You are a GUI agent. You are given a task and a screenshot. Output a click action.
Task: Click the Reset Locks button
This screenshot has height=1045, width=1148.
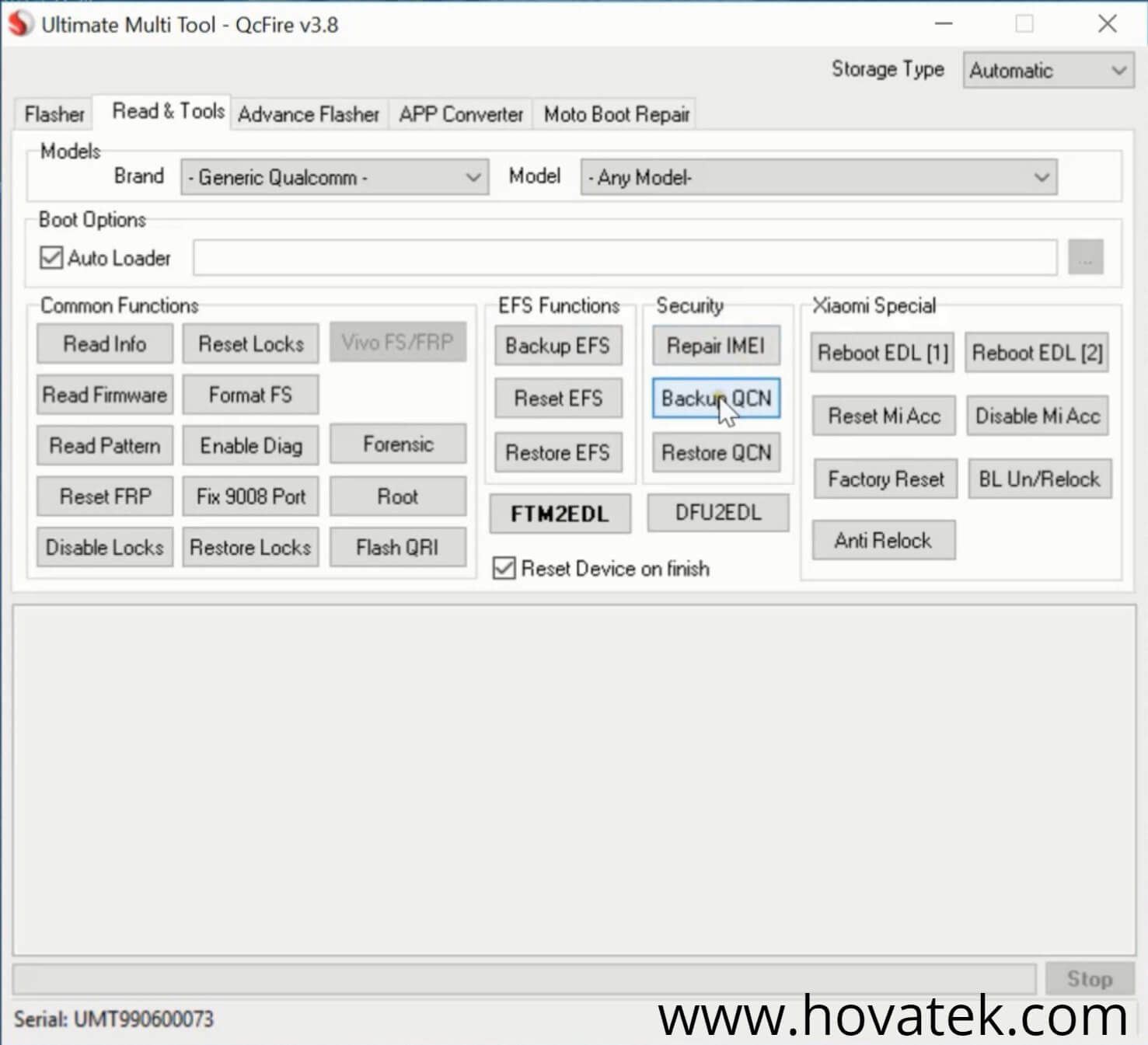pos(250,343)
